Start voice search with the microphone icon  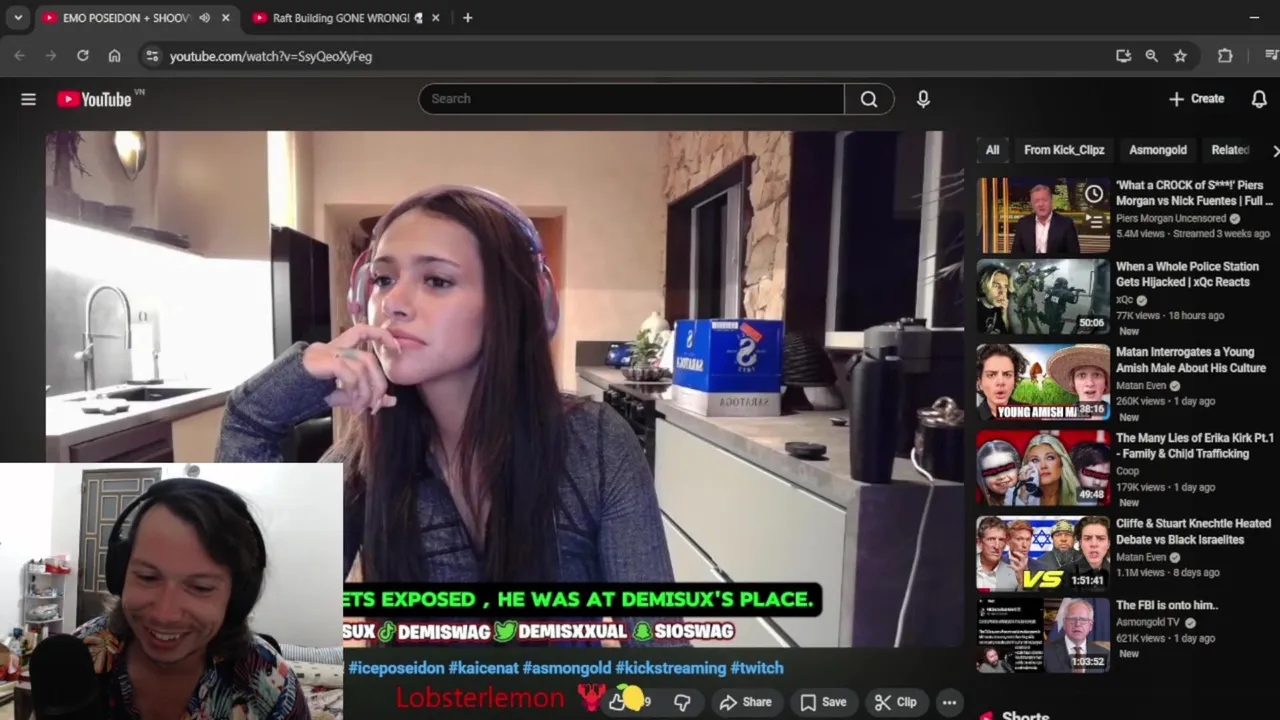(x=923, y=99)
